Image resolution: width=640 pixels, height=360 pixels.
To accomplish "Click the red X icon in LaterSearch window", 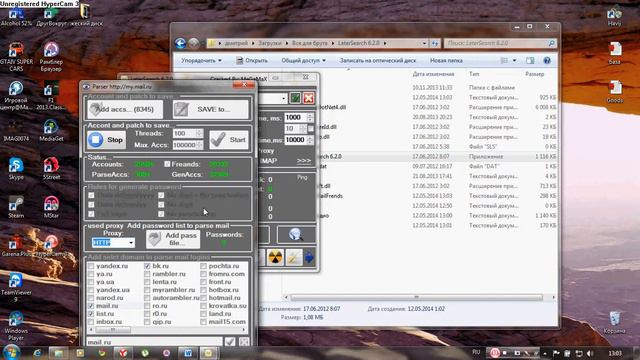I will point(309,98).
